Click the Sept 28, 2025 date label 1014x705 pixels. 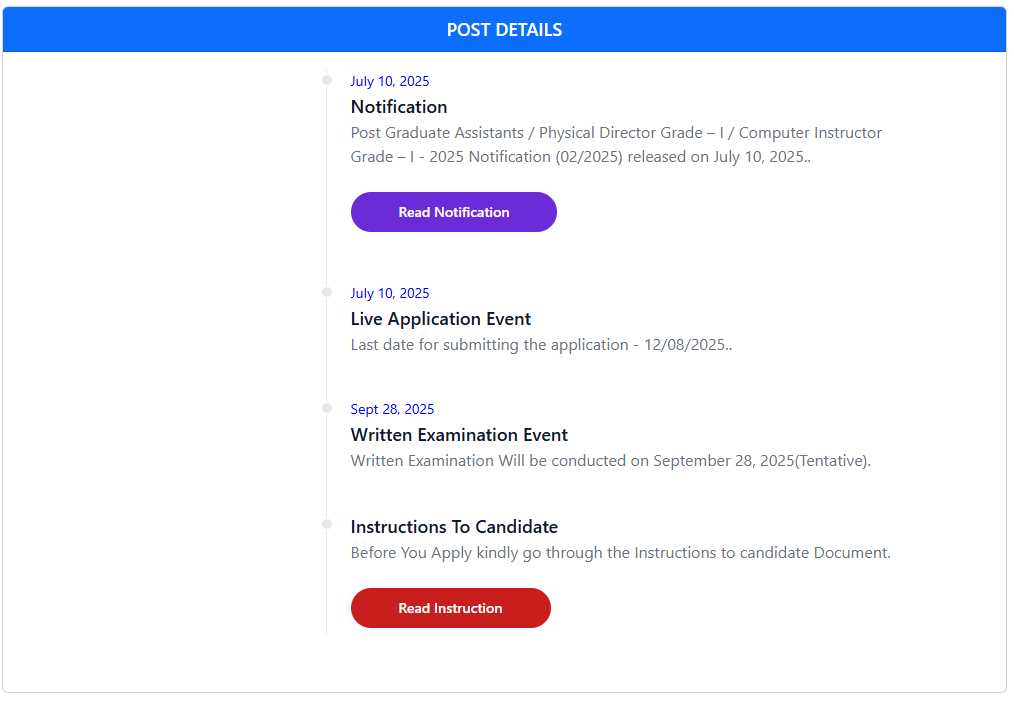[x=392, y=409]
